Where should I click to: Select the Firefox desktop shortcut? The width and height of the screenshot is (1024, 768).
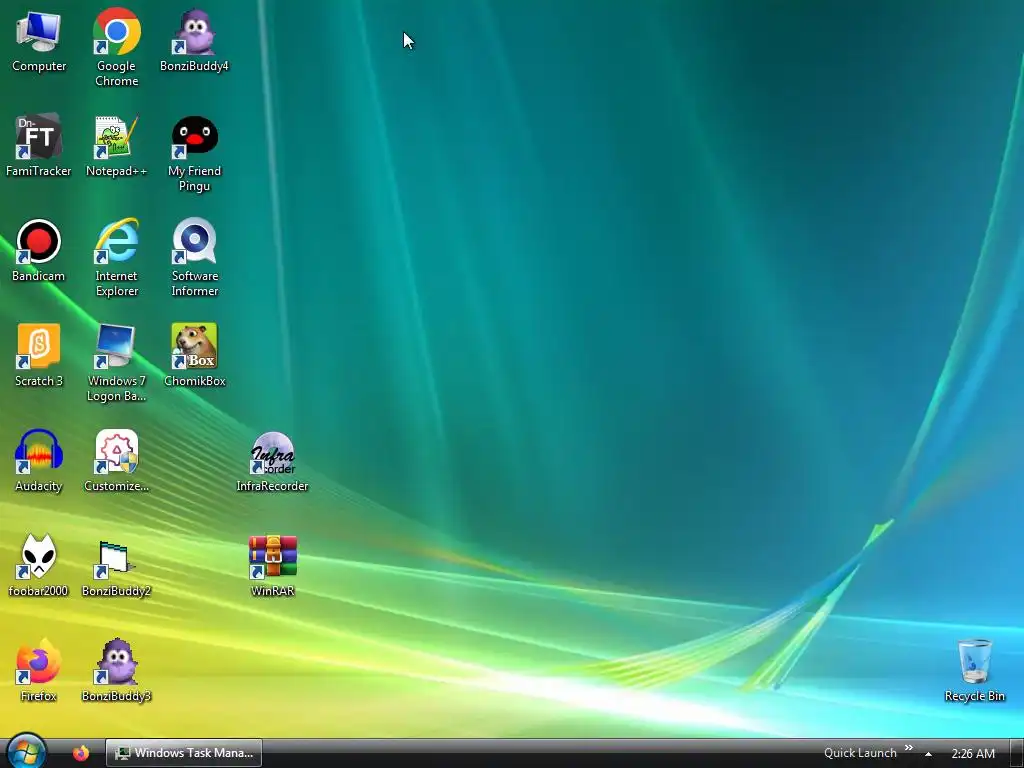pyautogui.click(x=39, y=671)
